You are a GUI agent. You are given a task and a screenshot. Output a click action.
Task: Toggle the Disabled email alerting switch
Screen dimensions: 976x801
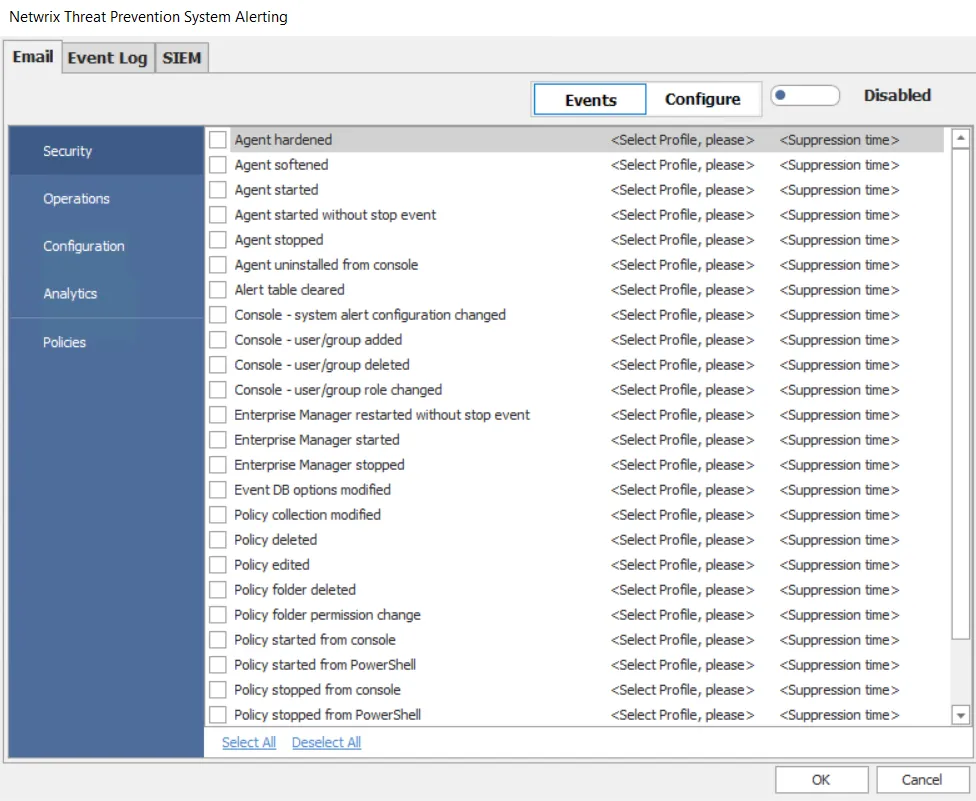click(x=805, y=95)
